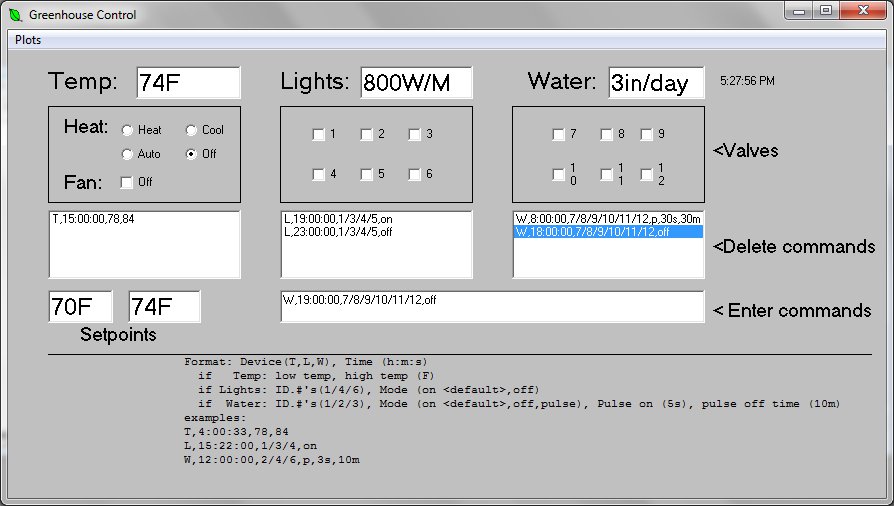Click the Lights field showing 800W/M
This screenshot has width=894, height=506.
pyautogui.click(x=416, y=83)
